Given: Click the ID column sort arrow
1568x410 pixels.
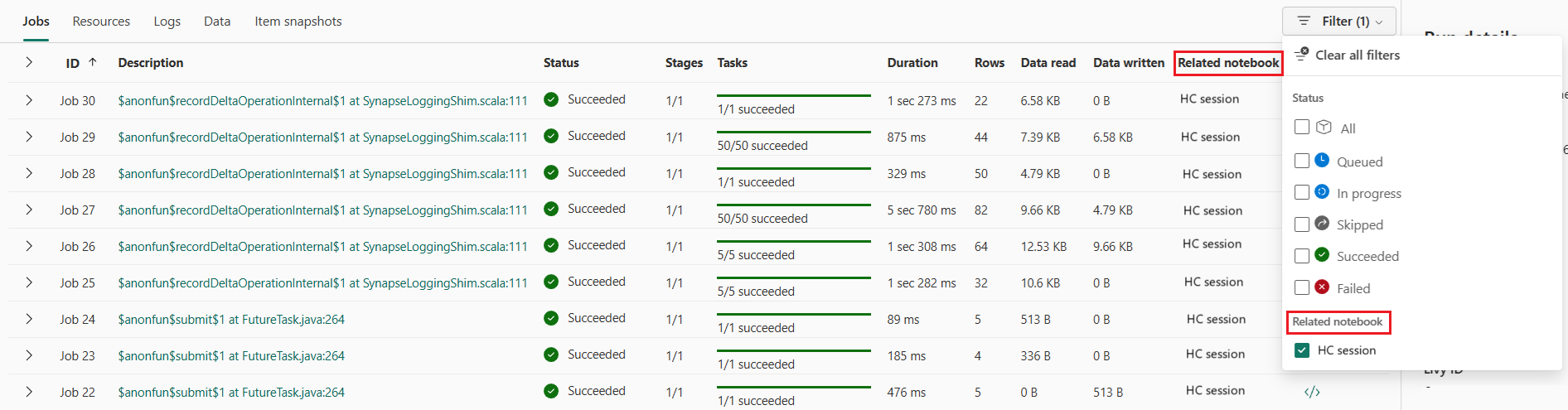Looking at the screenshot, I should (93, 62).
